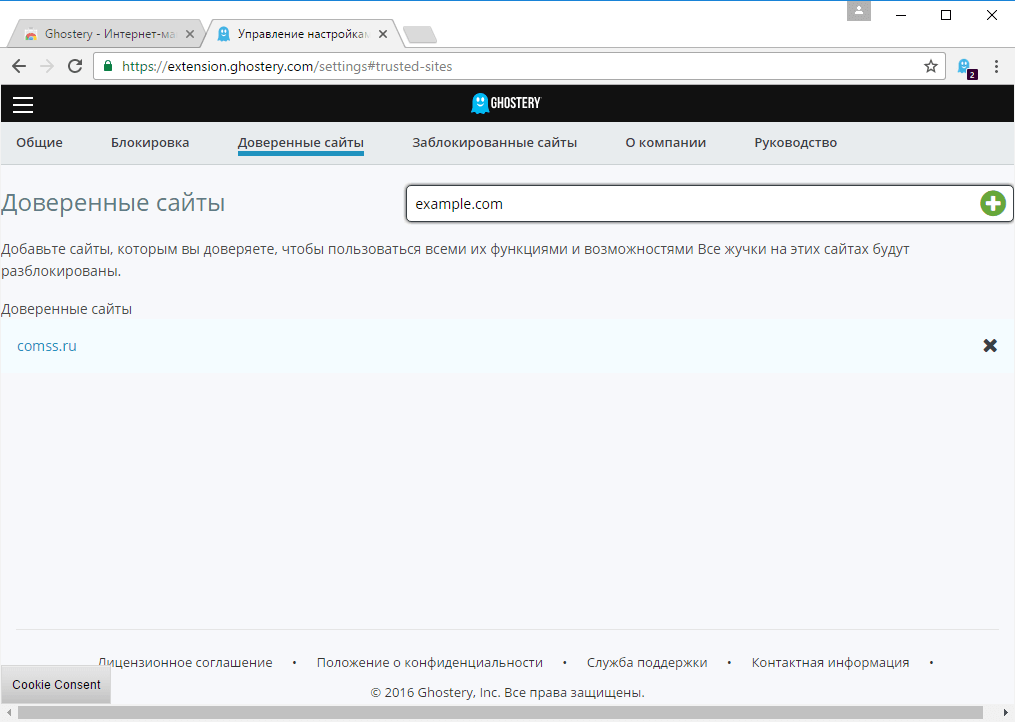1015x722 pixels.
Task: Switch to the Общие settings tab
Action: pos(39,142)
